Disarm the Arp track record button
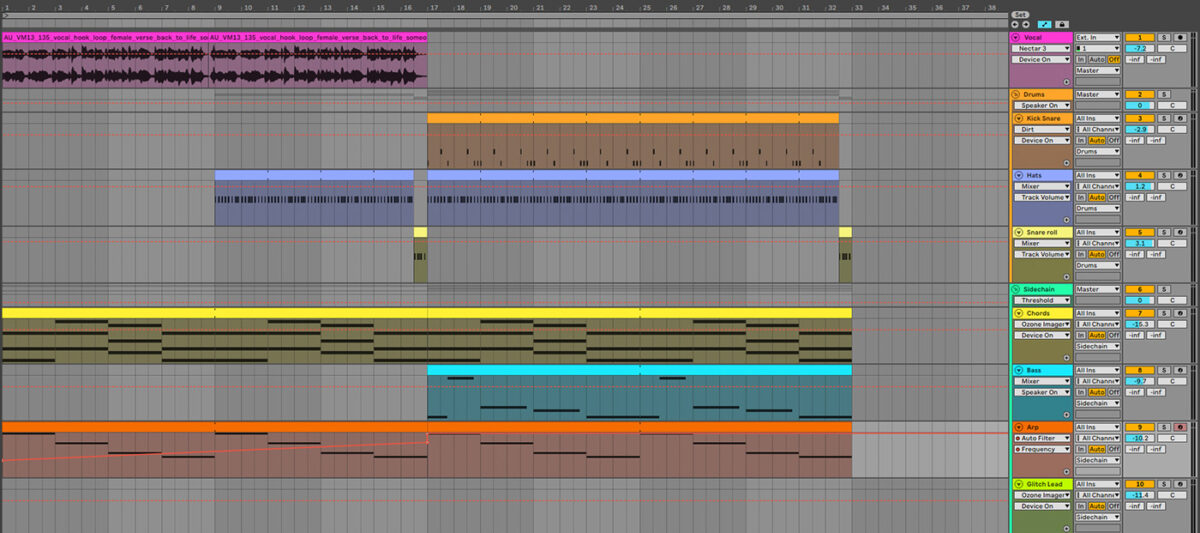Screen dimensions: 1200x533 coord(1180,427)
